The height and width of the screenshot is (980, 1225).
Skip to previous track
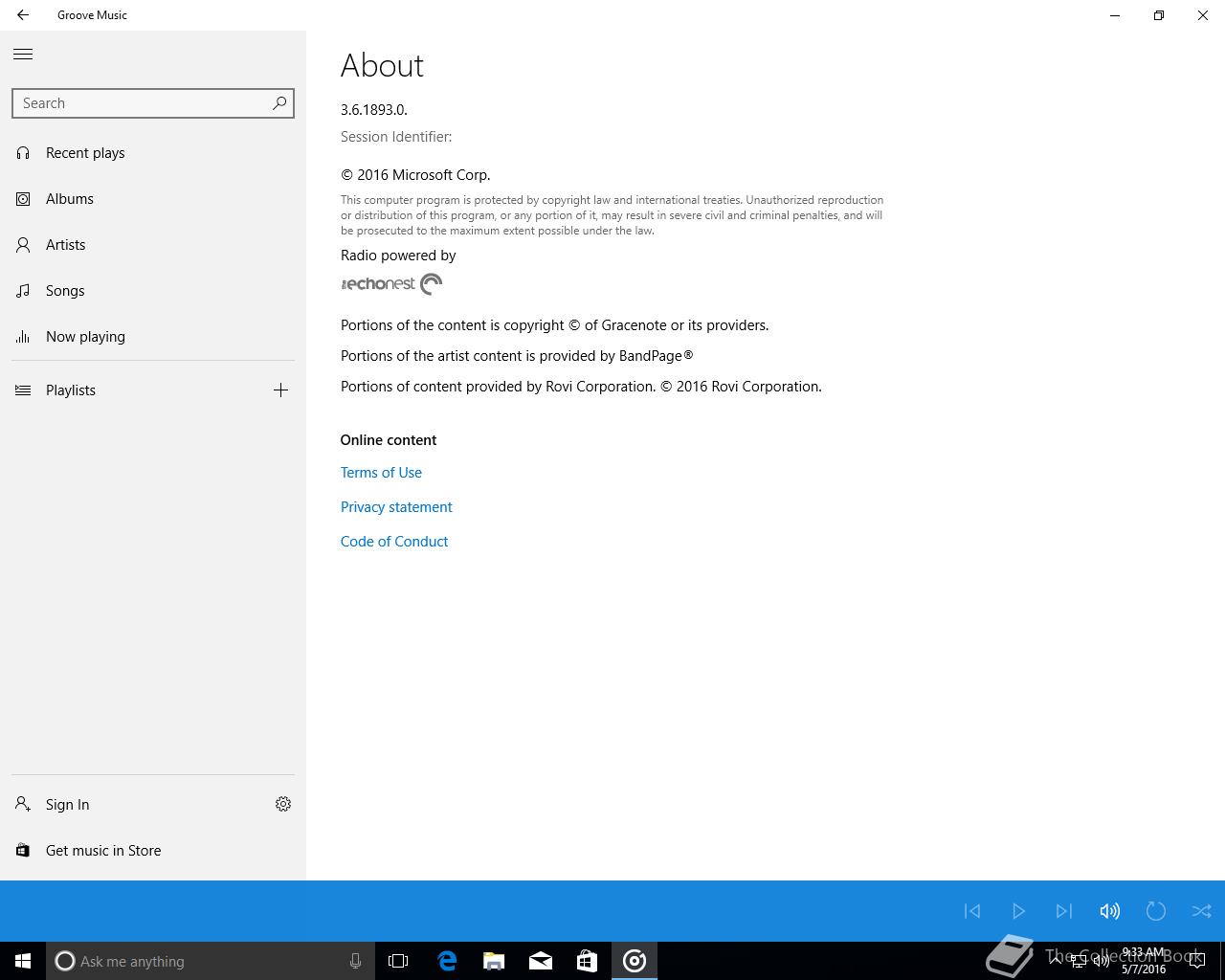[x=972, y=911]
